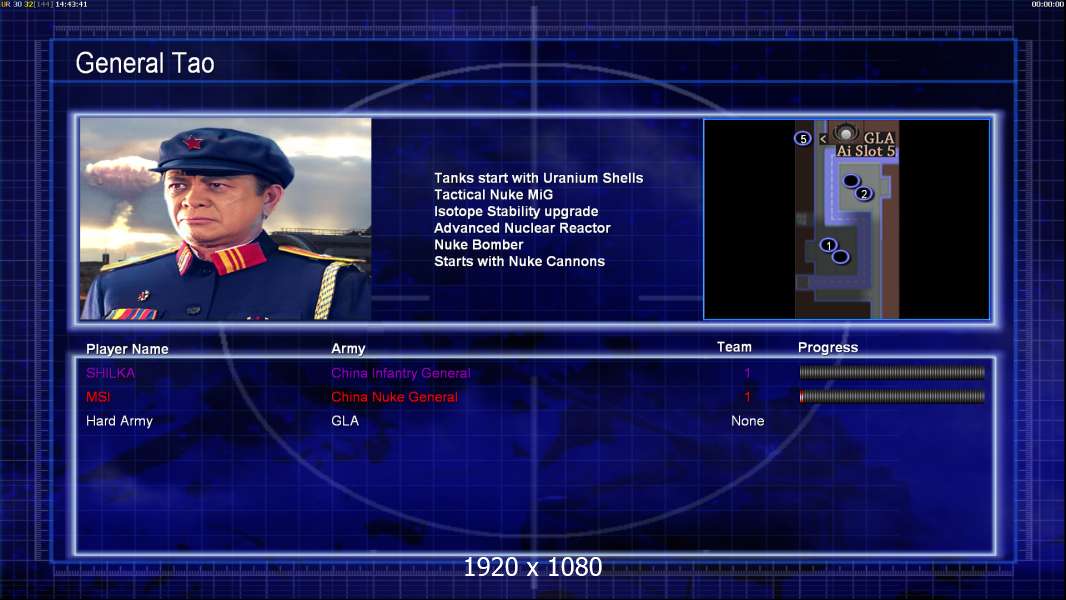Click SHILKA's loading progress bar
Screen dimensions: 1066x600
(892, 372)
